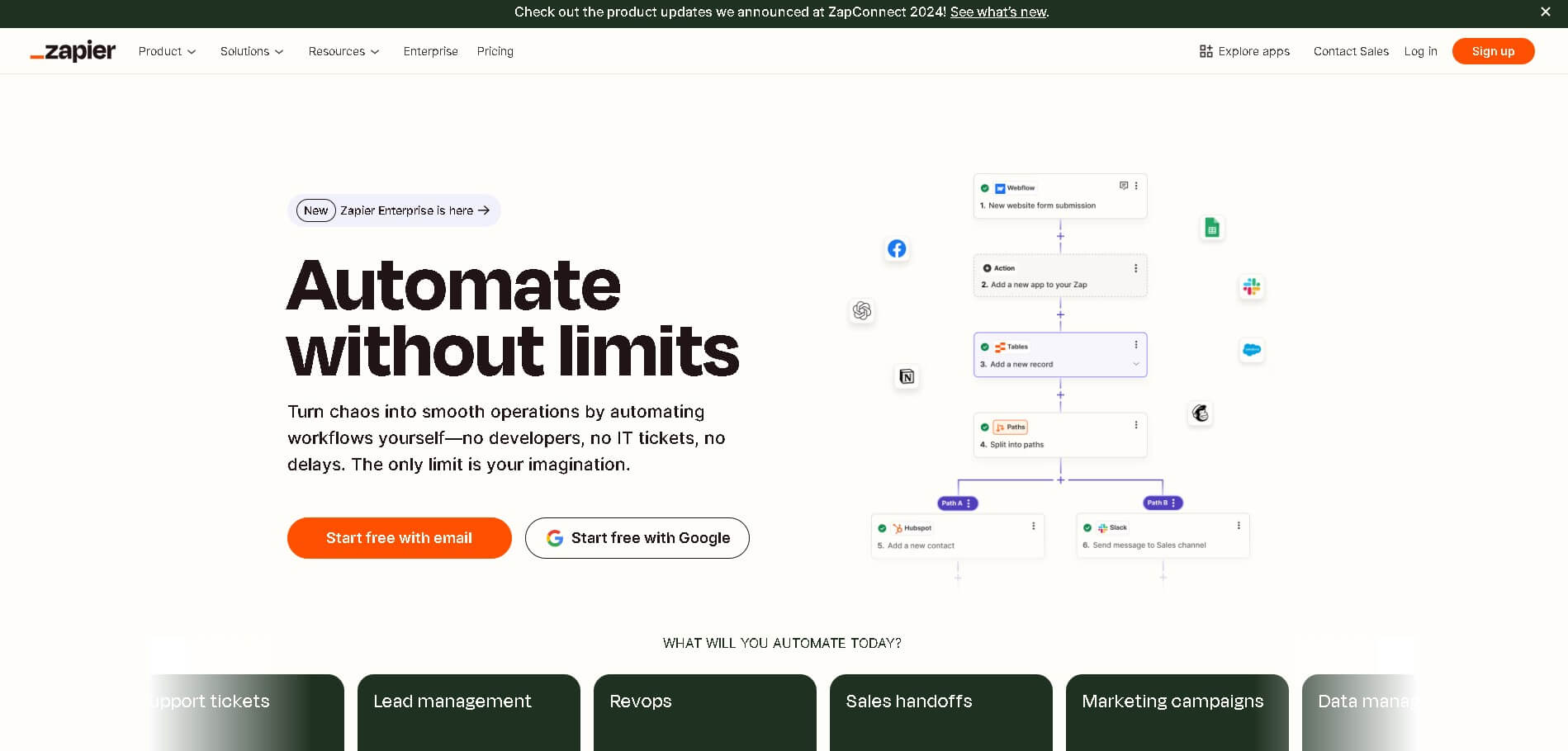Click the Salesforce cloud icon
Viewport: 1568px width, 751px height.
tap(1252, 350)
